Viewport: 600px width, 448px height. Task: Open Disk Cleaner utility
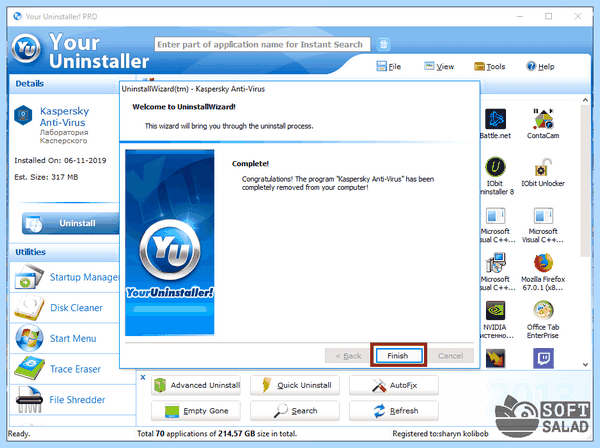(x=64, y=308)
